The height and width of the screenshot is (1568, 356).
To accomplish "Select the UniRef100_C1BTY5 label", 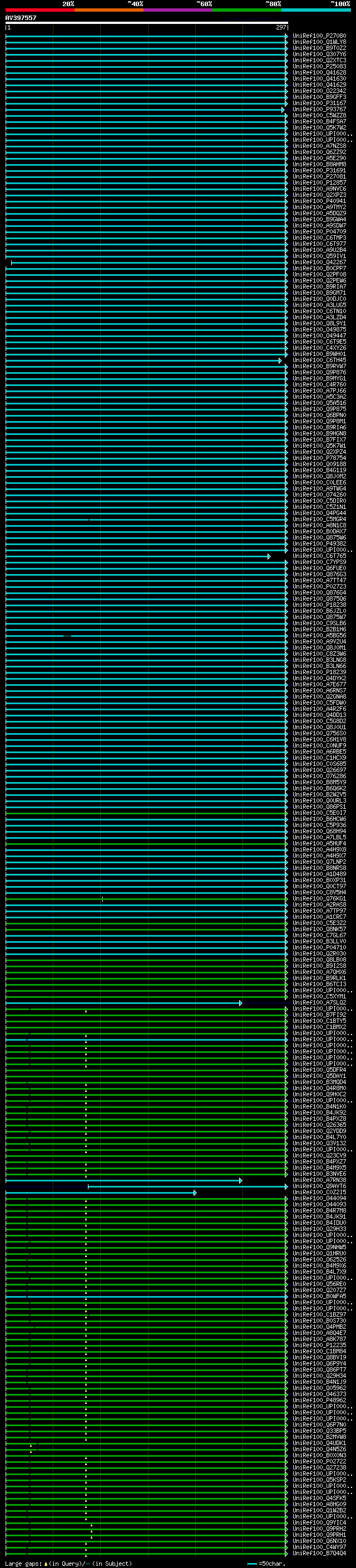I will click(x=319, y=1021).
